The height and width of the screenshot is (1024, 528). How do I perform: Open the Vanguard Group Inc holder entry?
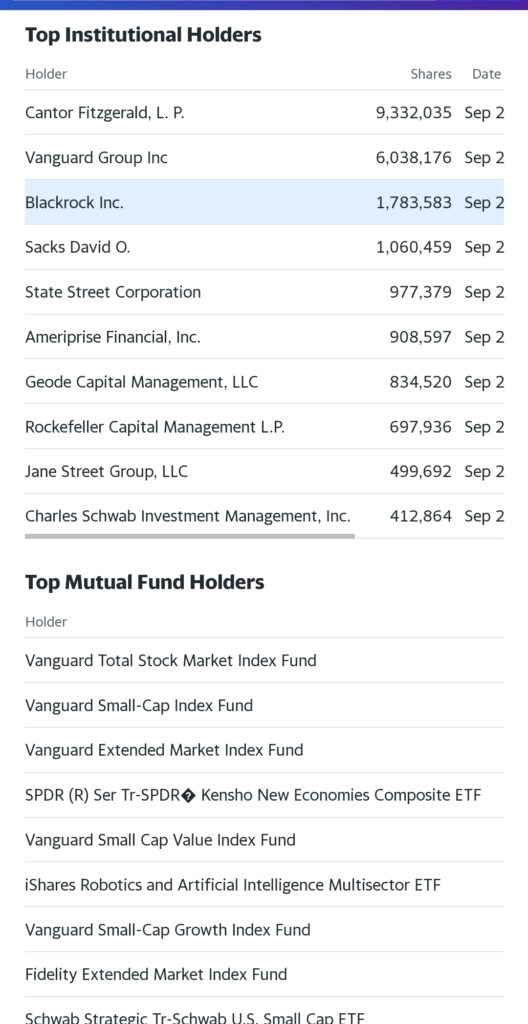[x=264, y=157]
